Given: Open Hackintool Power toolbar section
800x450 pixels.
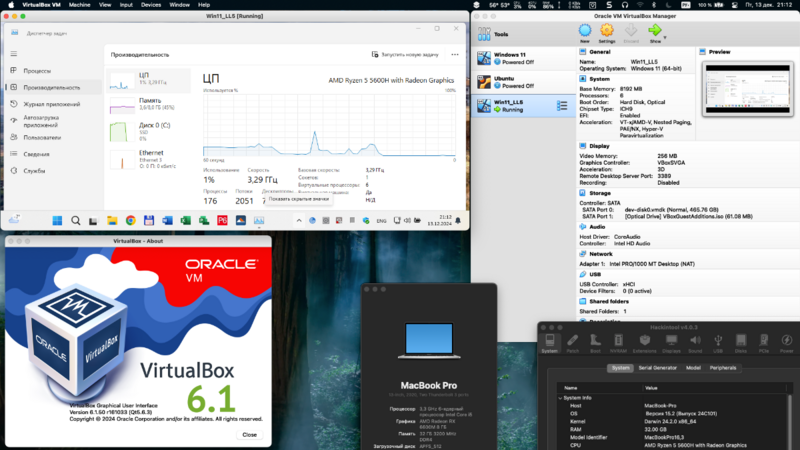Looking at the screenshot, I should pos(786,343).
